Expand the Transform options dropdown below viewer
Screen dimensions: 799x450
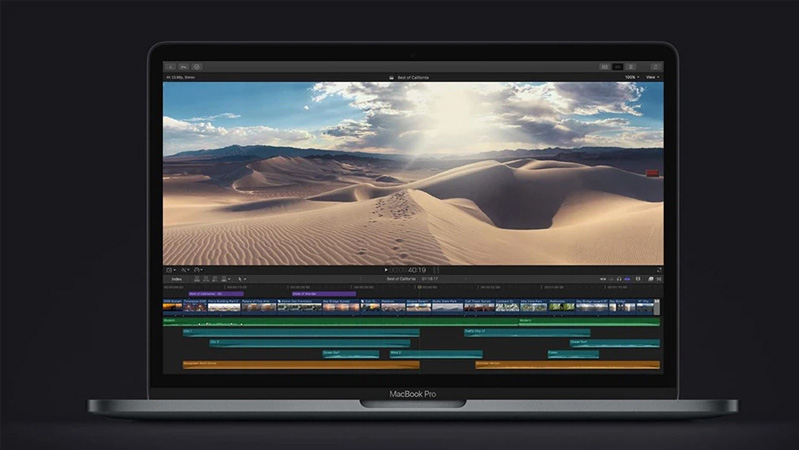[x=171, y=270]
